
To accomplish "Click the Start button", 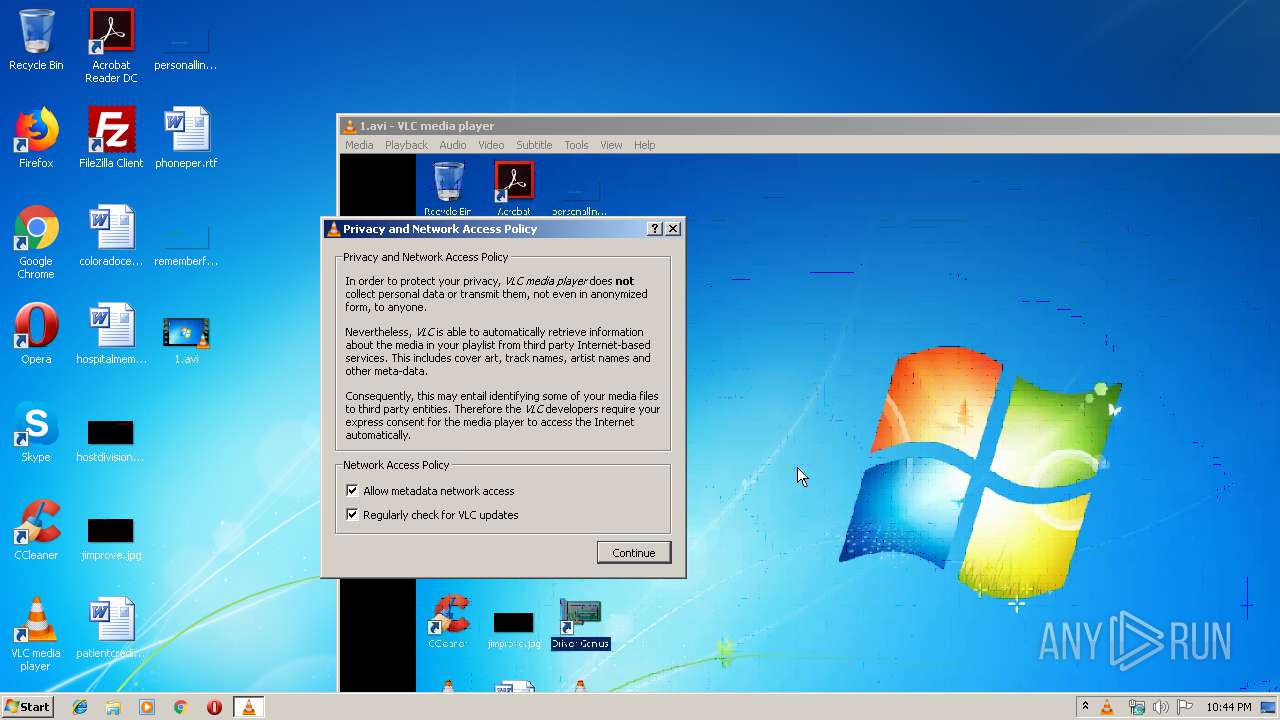I will click(x=27, y=707).
